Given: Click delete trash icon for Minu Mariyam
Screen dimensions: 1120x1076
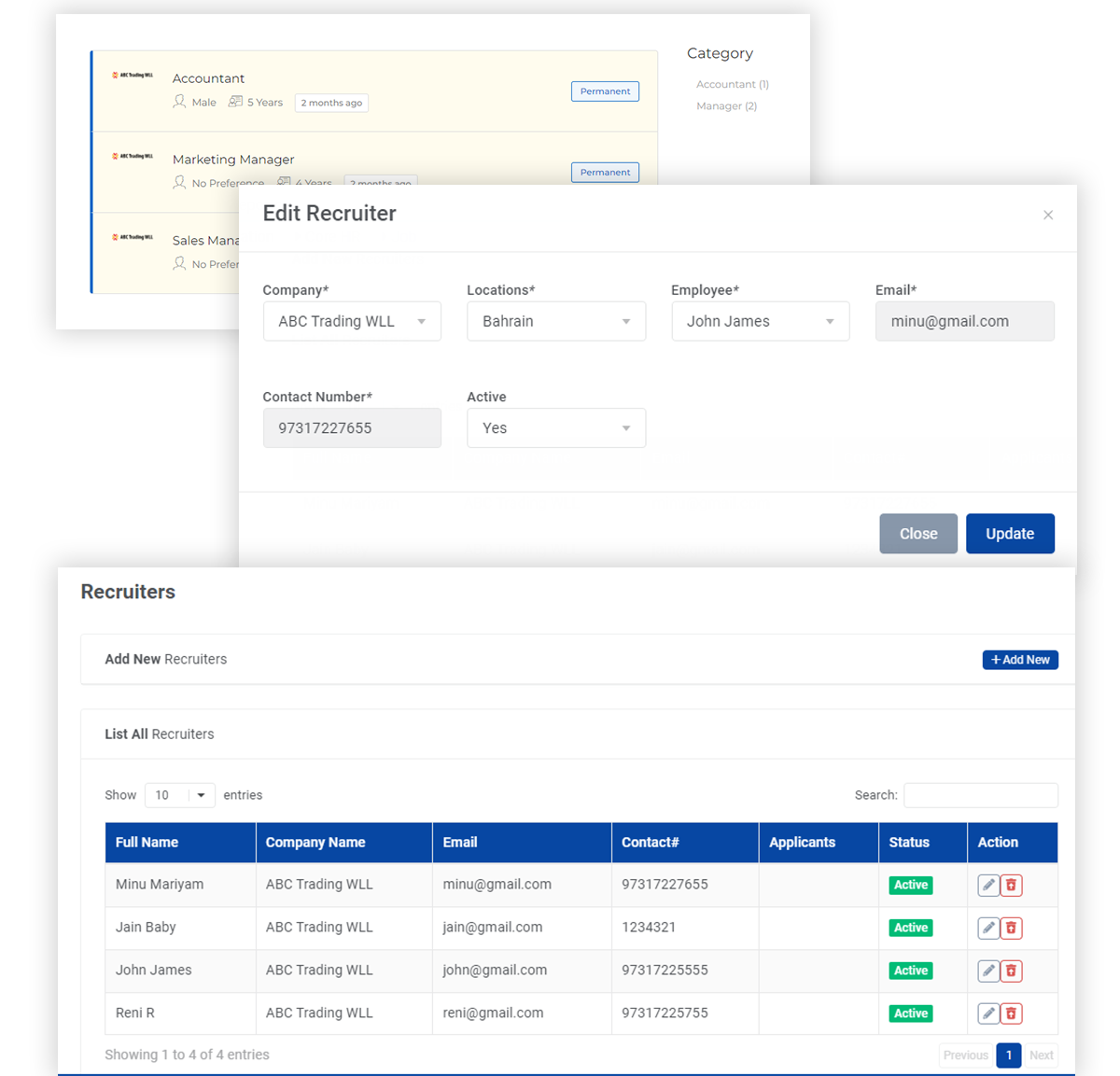Looking at the screenshot, I should [x=1011, y=885].
